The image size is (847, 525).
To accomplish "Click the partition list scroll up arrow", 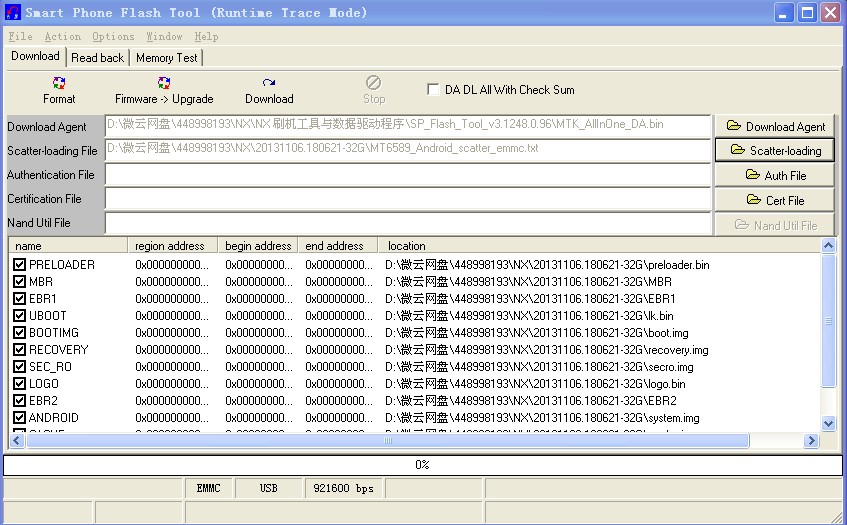I will pos(828,246).
